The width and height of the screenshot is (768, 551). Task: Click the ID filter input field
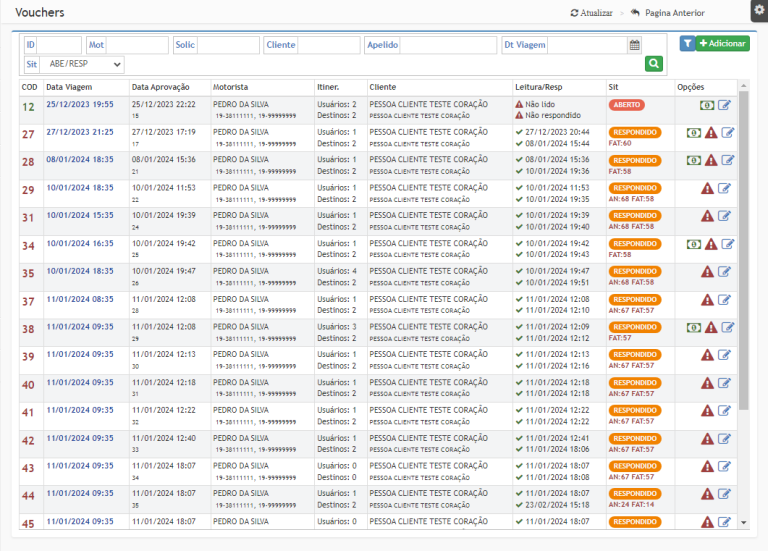point(59,45)
